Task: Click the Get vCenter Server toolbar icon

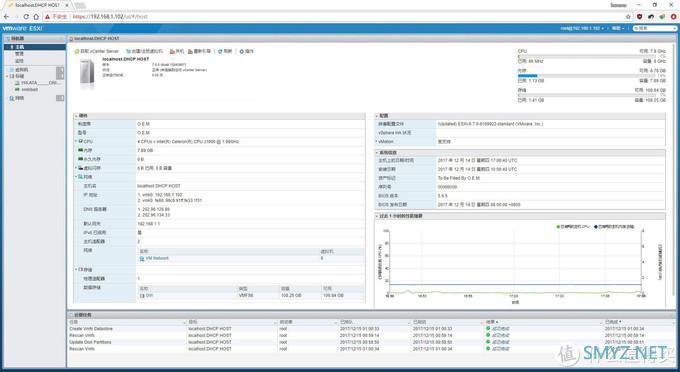Action: click(77, 51)
